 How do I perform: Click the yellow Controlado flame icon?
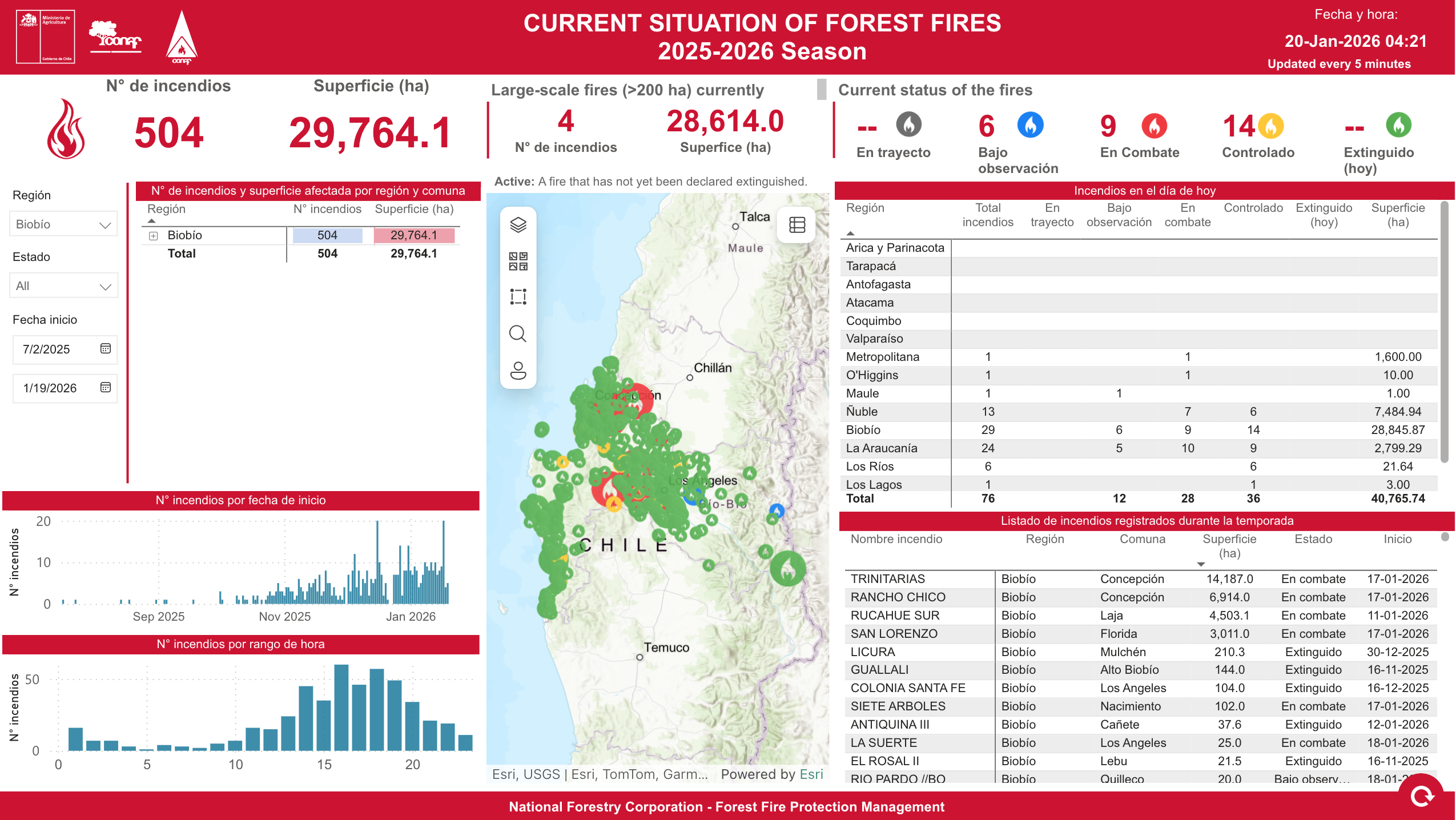point(1270,126)
